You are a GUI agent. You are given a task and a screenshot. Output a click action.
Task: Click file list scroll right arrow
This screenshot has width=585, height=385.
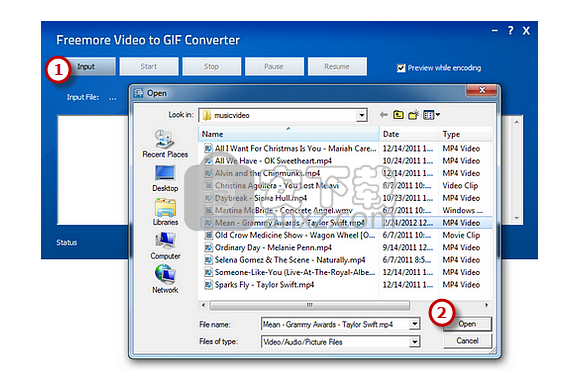(x=487, y=305)
